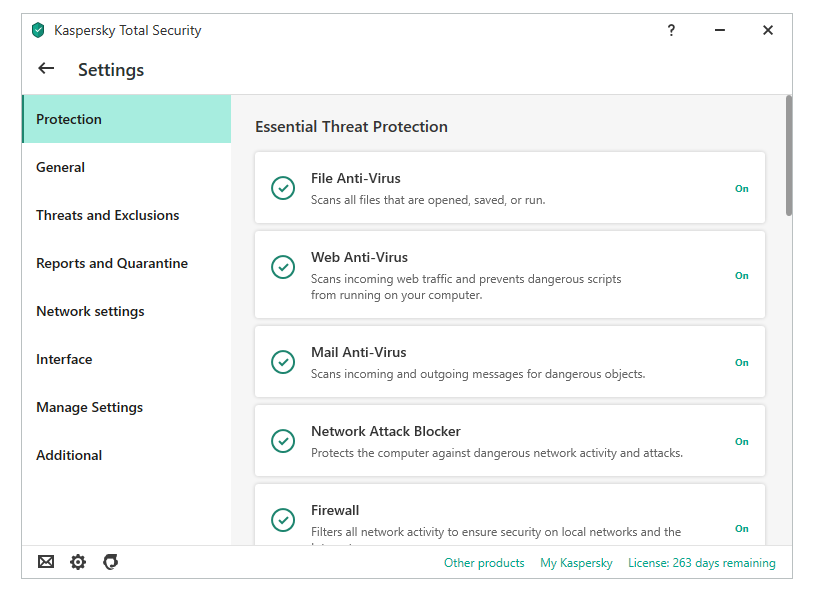Screen dimensions: 813x596
Task: Click the vertical scrollbar thumb
Action: pos(789,156)
